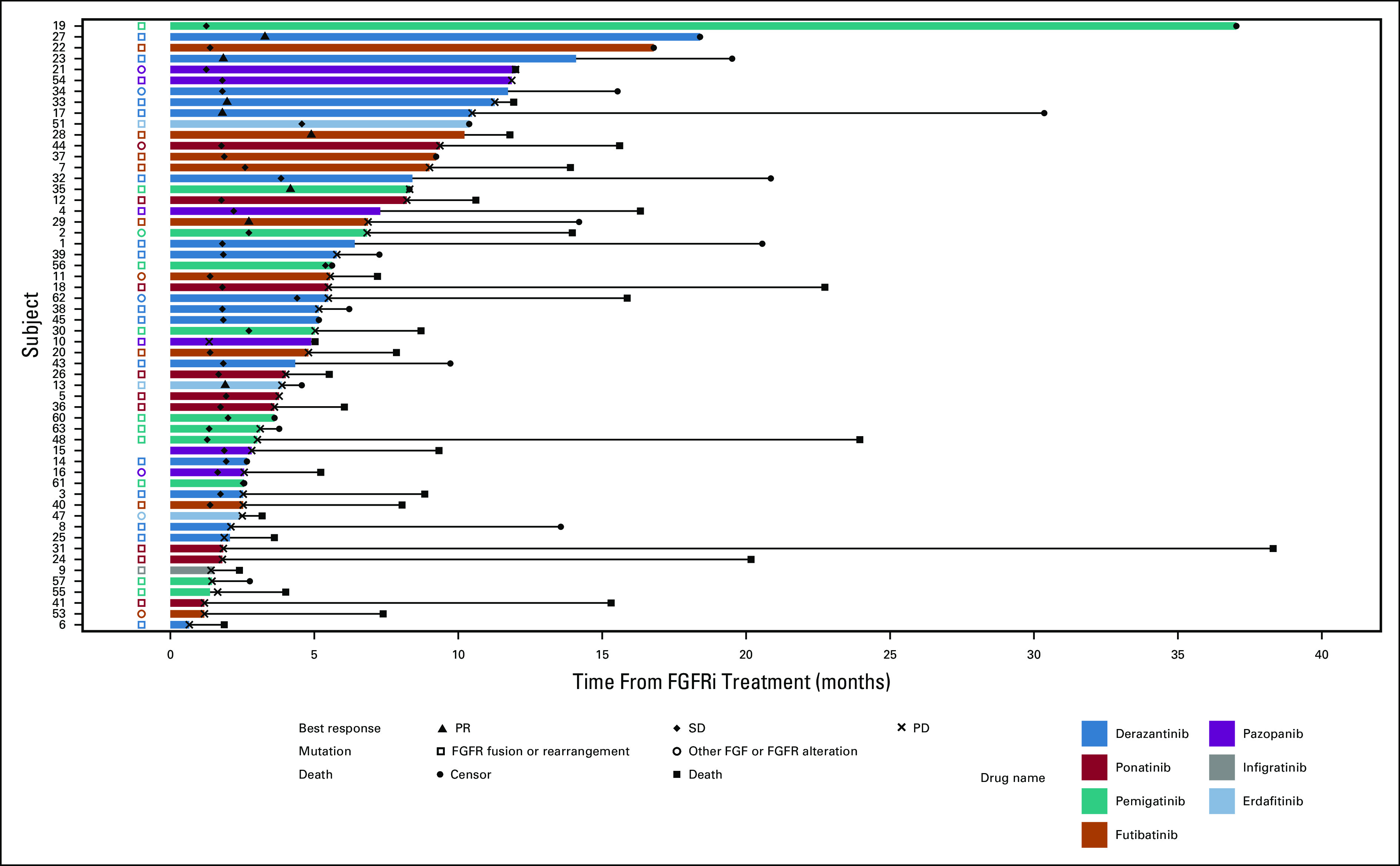Click the grey mutation square for subject 9

[x=141, y=571]
